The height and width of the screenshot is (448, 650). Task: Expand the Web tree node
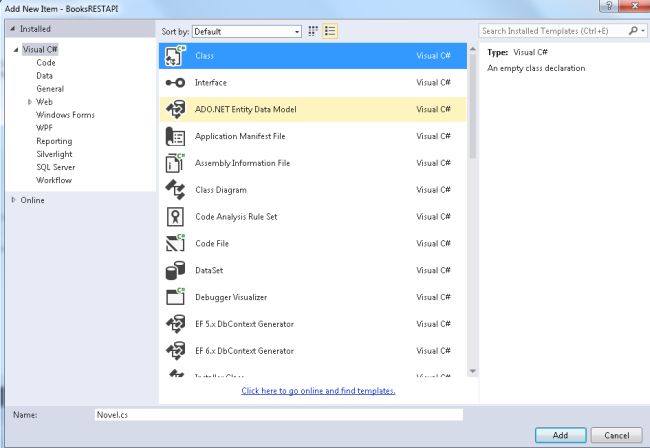pyautogui.click(x=29, y=102)
